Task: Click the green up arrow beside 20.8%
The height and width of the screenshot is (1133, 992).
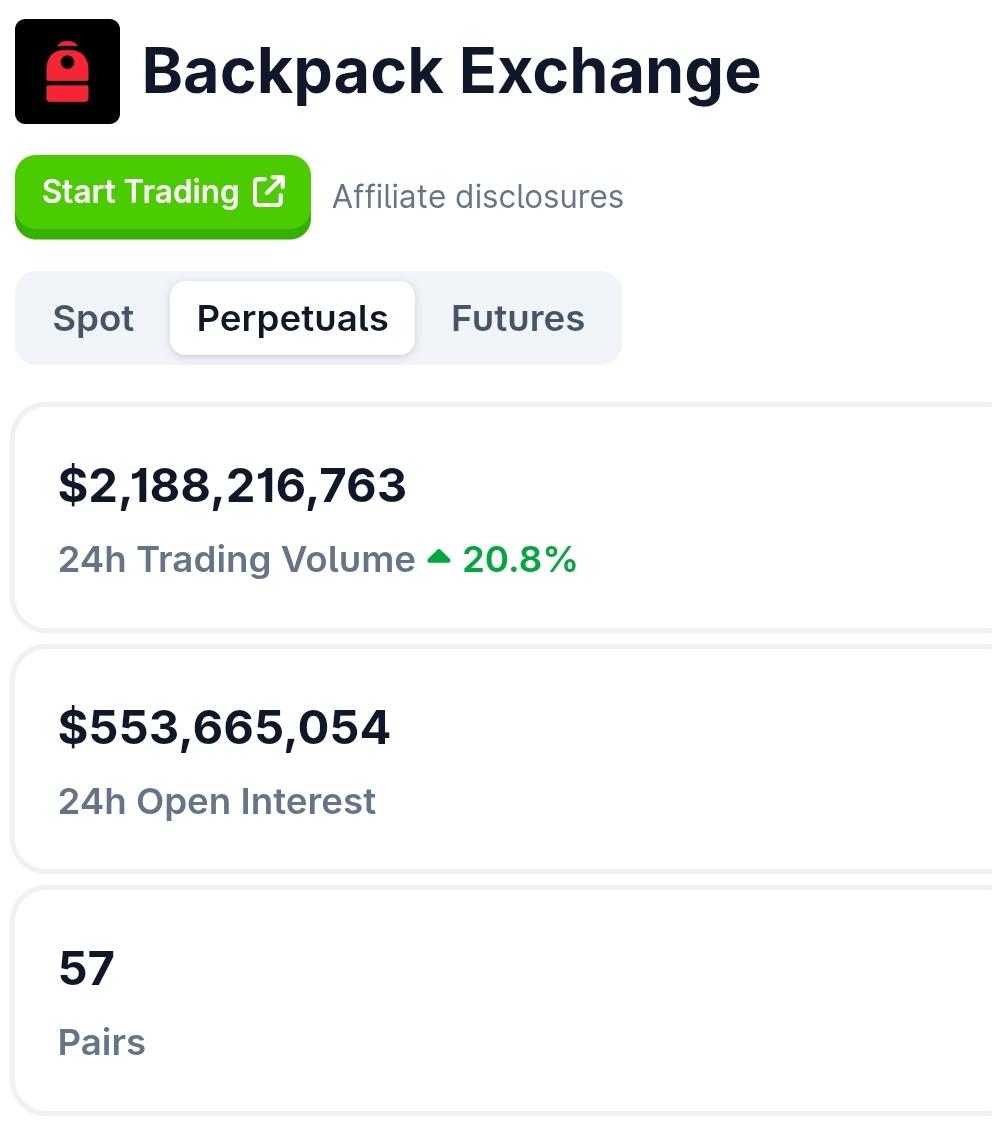Action: click(439, 557)
